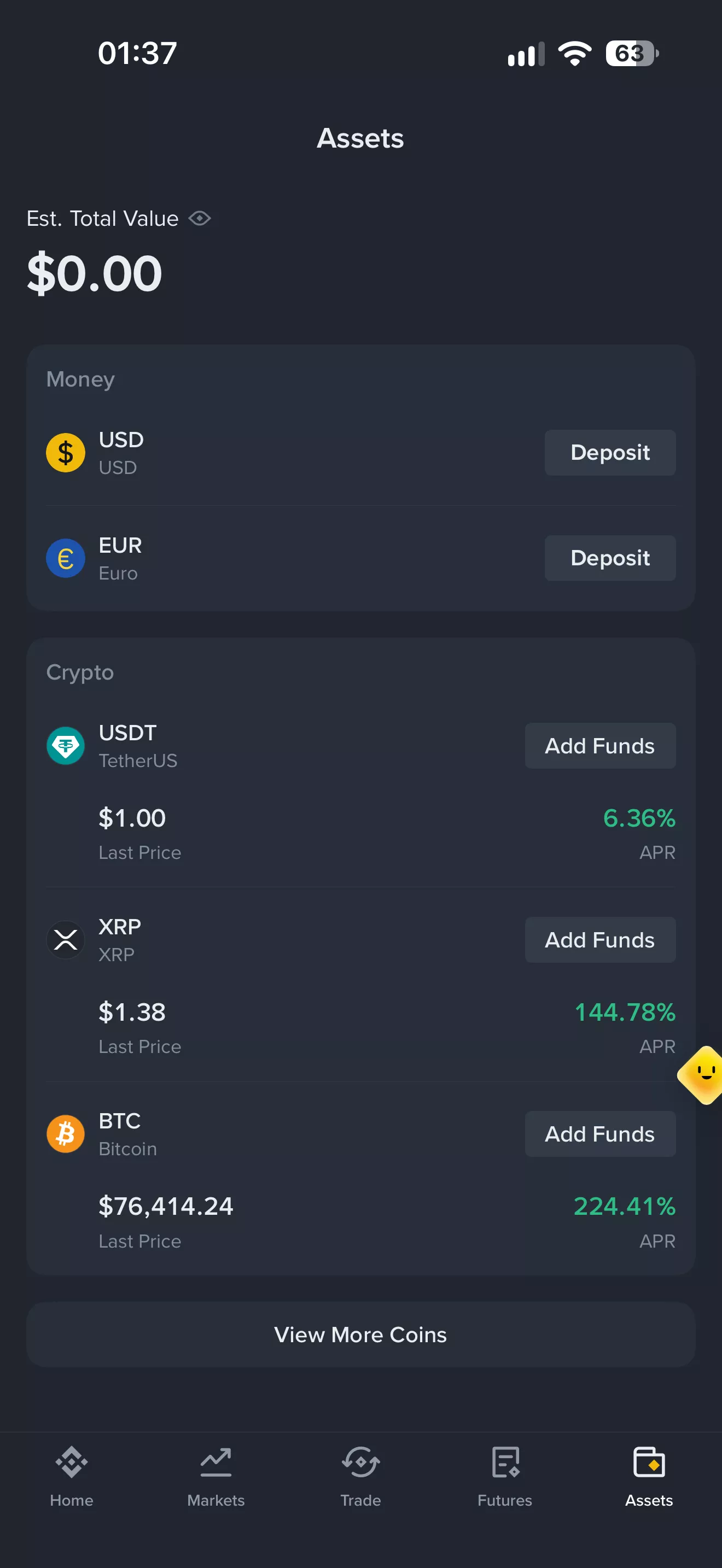Add Funds to USDT TetherUS

click(x=600, y=746)
